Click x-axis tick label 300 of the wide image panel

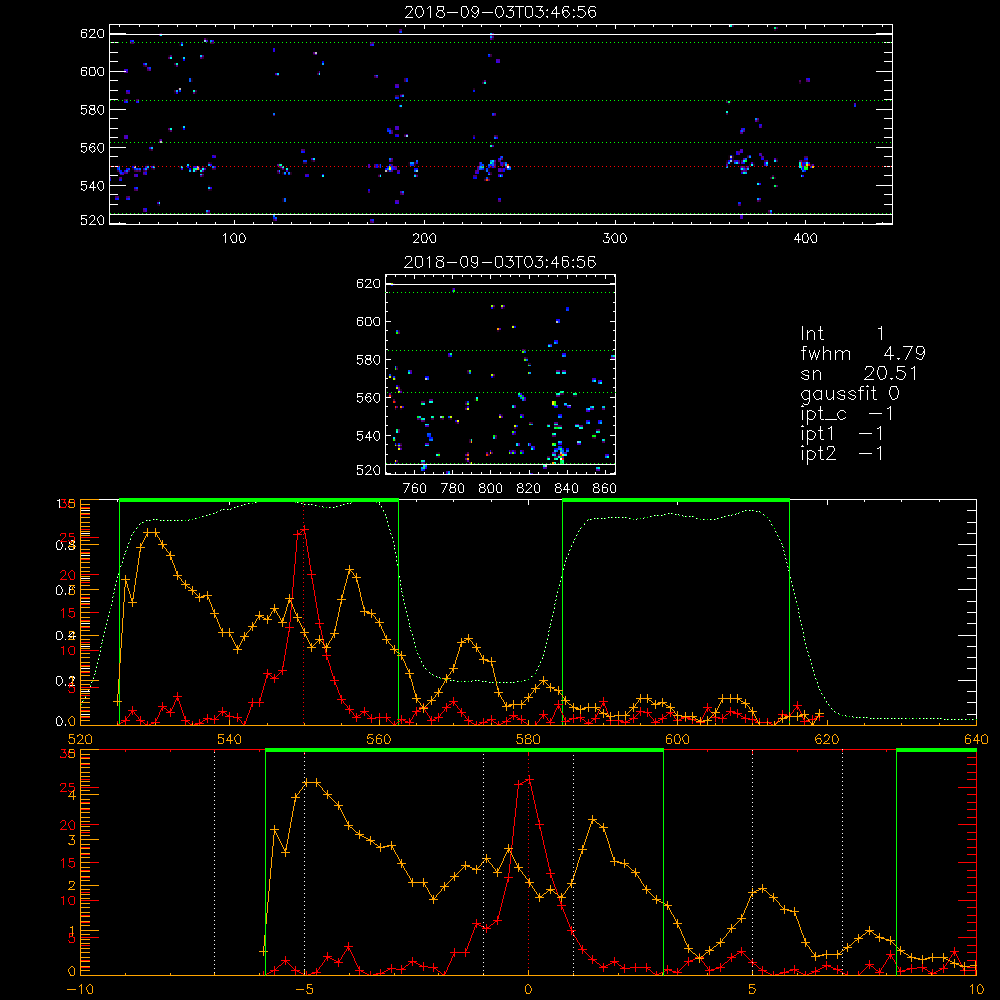tap(615, 239)
